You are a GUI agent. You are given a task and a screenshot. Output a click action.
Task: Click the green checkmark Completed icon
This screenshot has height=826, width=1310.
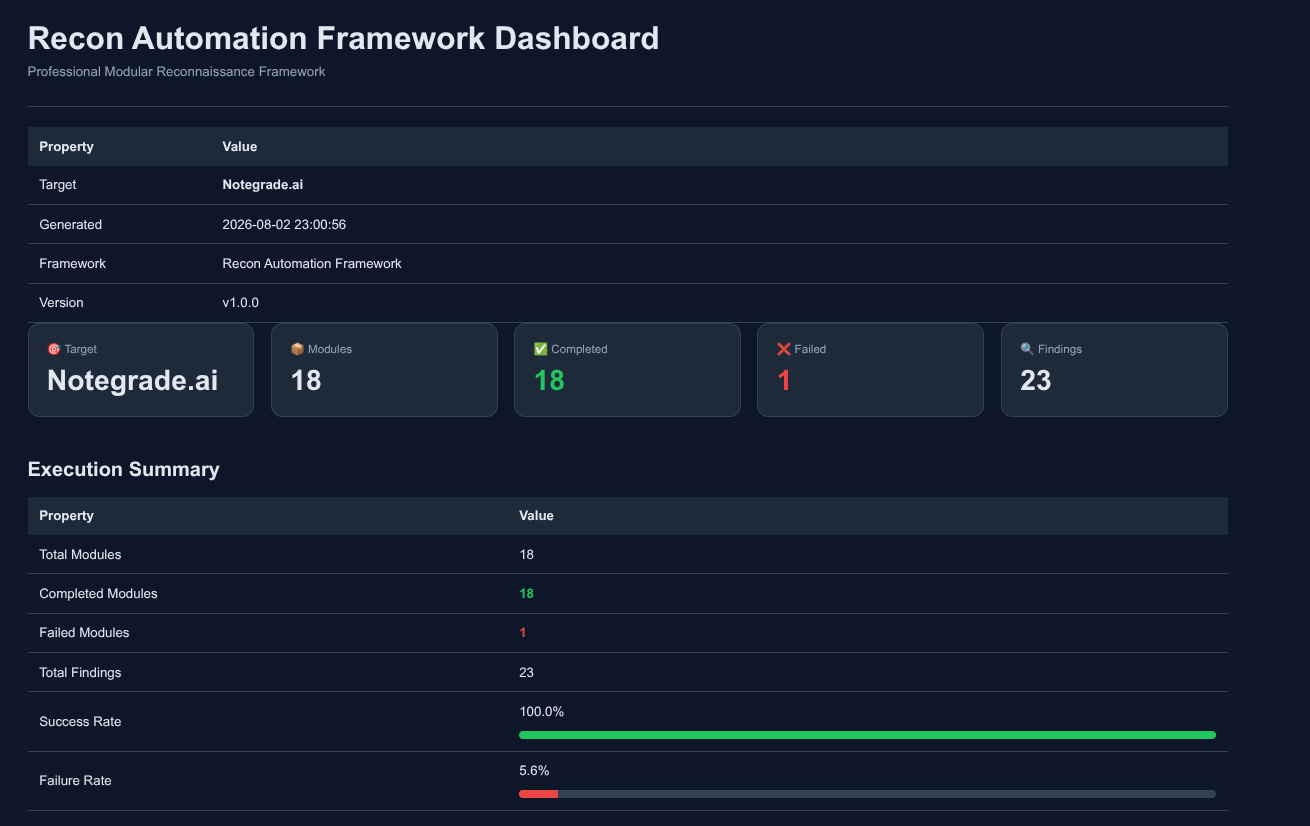[x=540, y=349]
